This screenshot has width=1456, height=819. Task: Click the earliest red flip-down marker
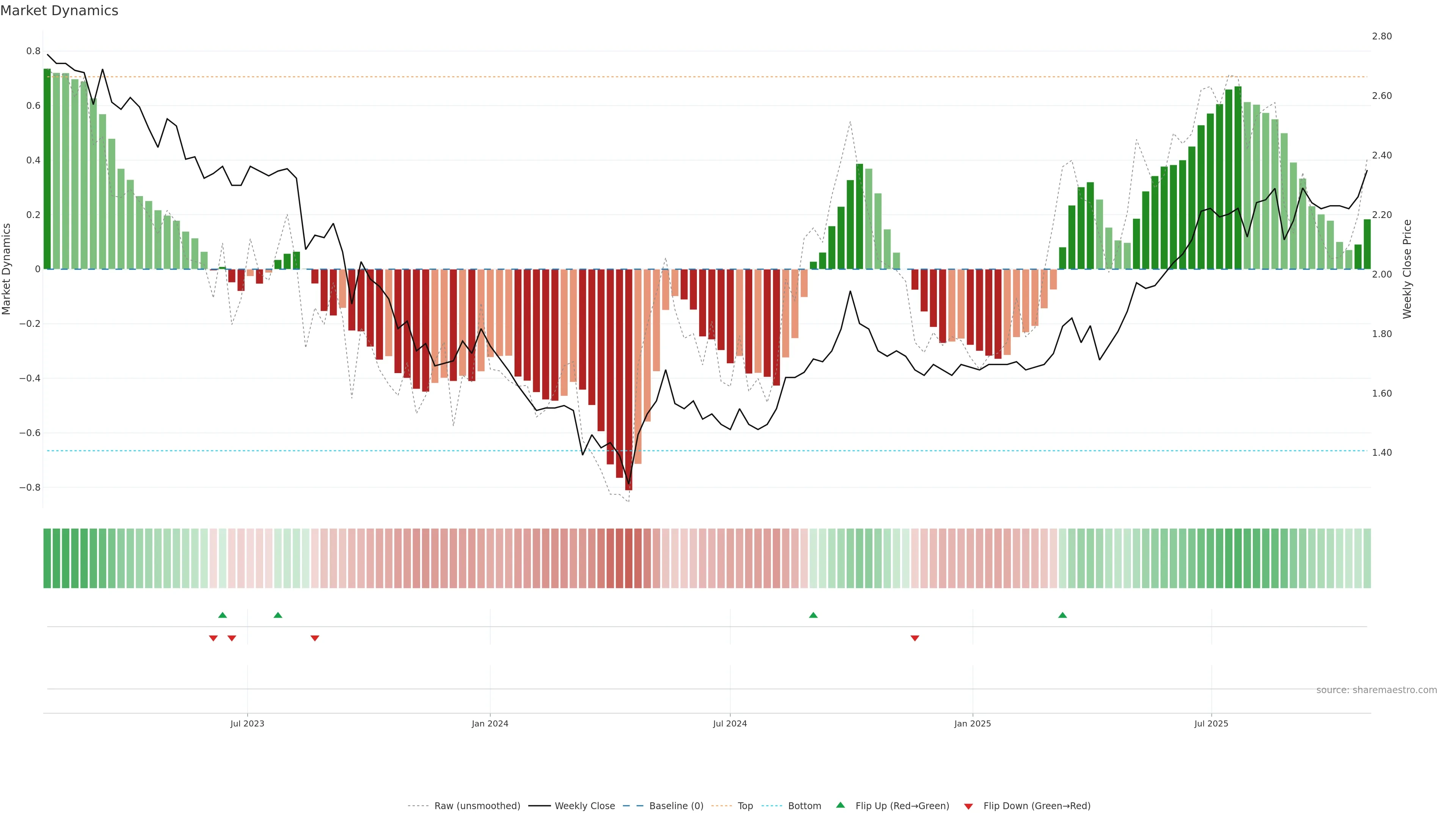pyautogui.click(x=213, y=638)
